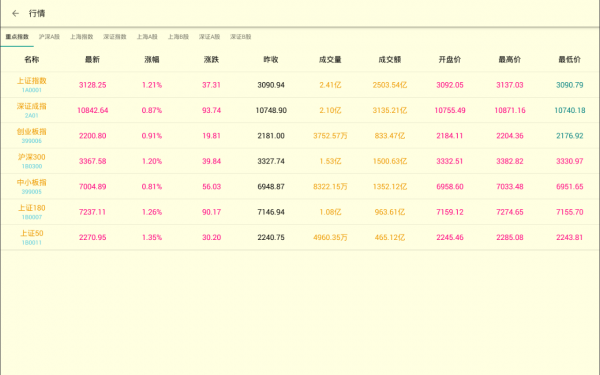Image resolution: width=600 pixels, height=375 pixels.
Task: Click the 成交量 column header
Action: click(x=330, y=60)
